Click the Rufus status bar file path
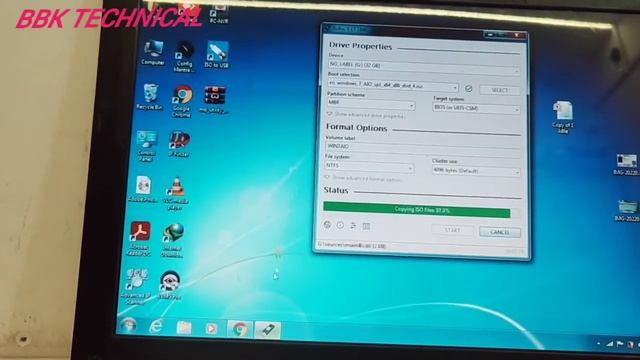Screen dimensions: 640x360 (352, 245)
